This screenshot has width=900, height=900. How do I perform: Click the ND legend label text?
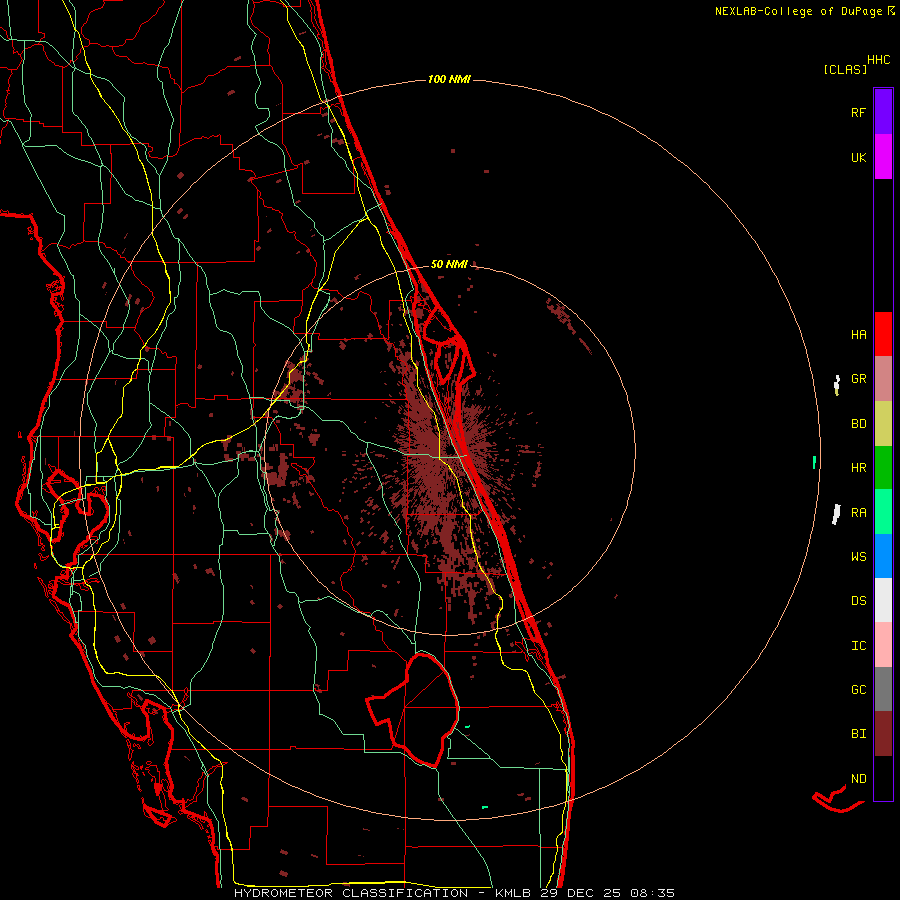point(858,778)
